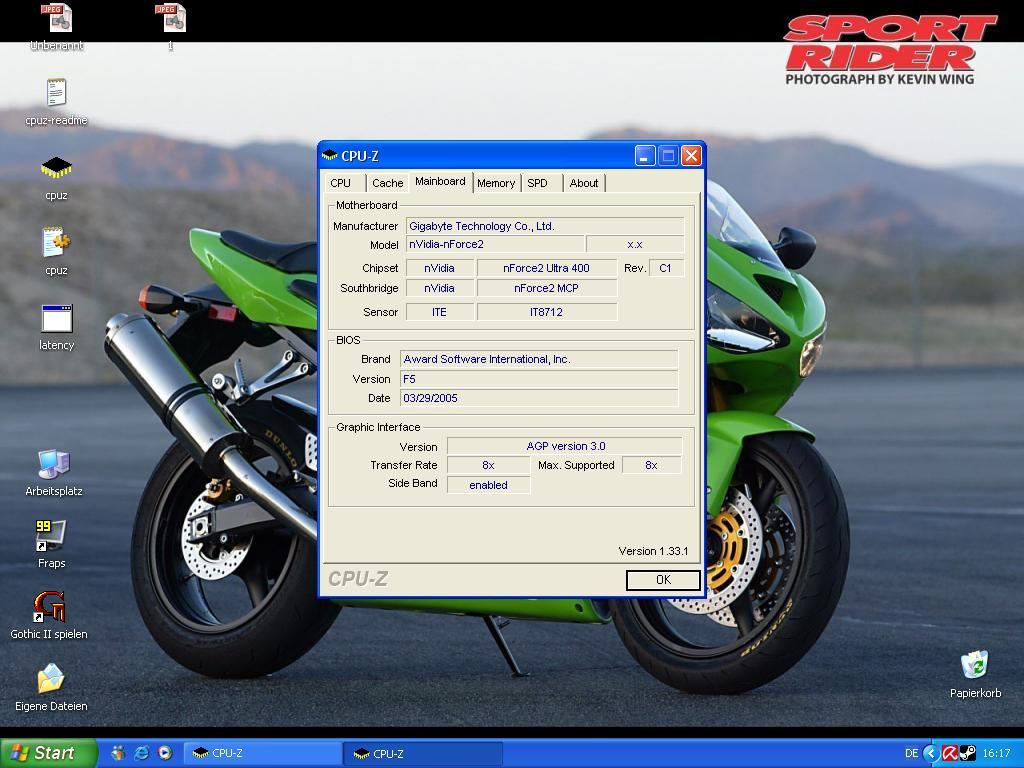Select the Mainboard tab
This screenshot has width=1024, height=768.
coord(440,182)
